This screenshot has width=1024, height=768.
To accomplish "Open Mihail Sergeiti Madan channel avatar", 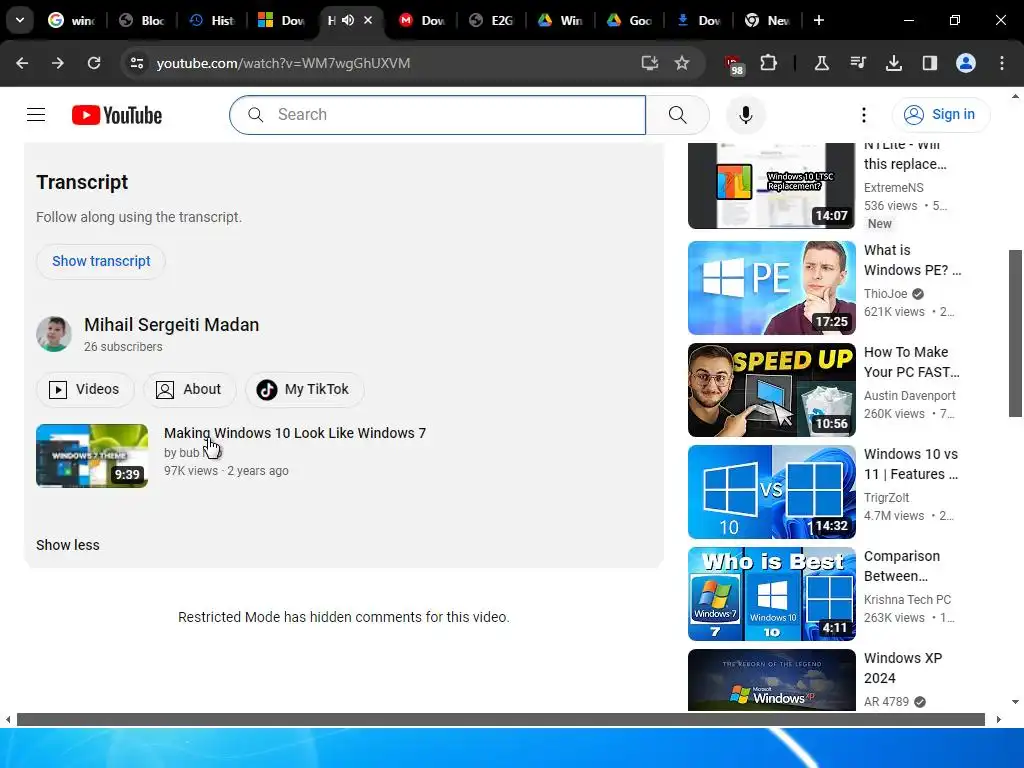I will pos(54,334).
